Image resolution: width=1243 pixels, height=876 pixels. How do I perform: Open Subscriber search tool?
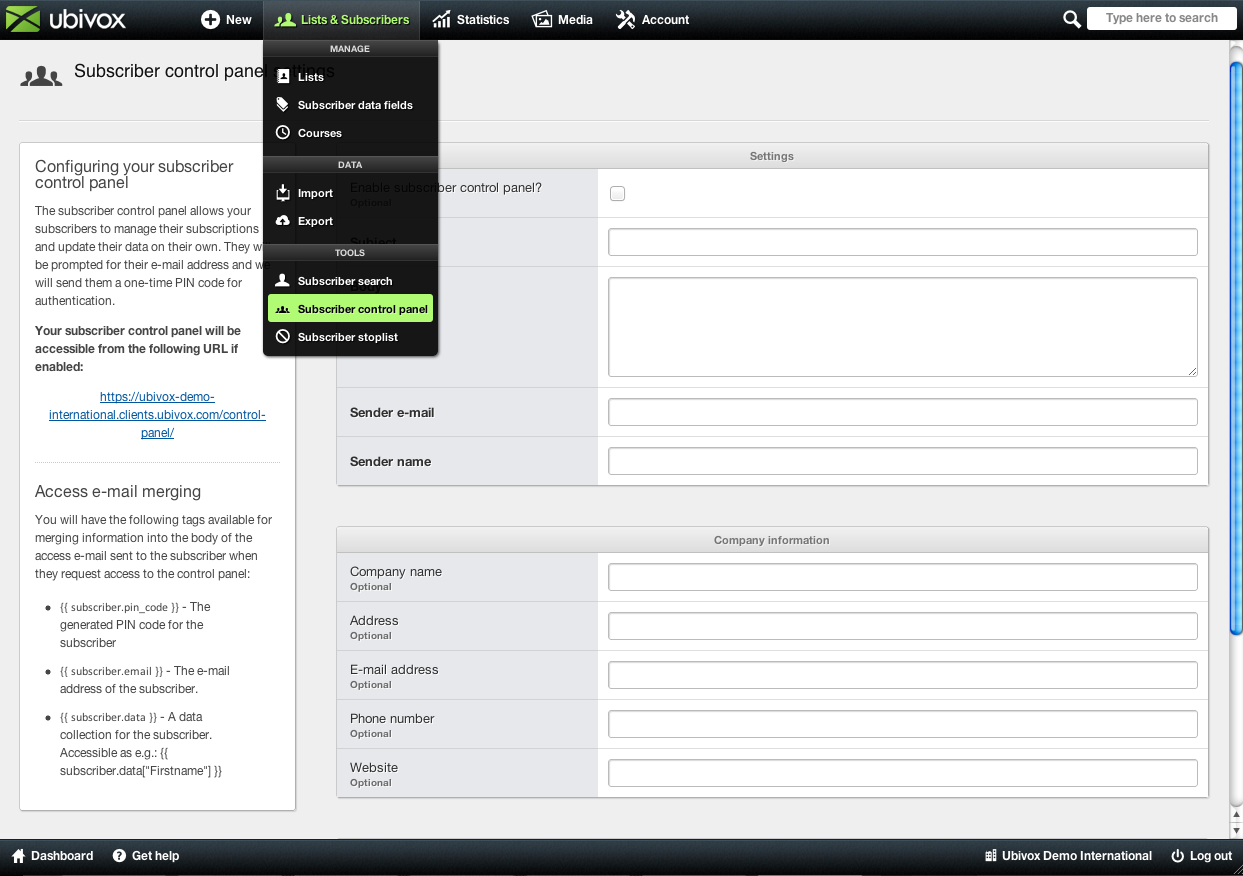click(x=351, y=281)
